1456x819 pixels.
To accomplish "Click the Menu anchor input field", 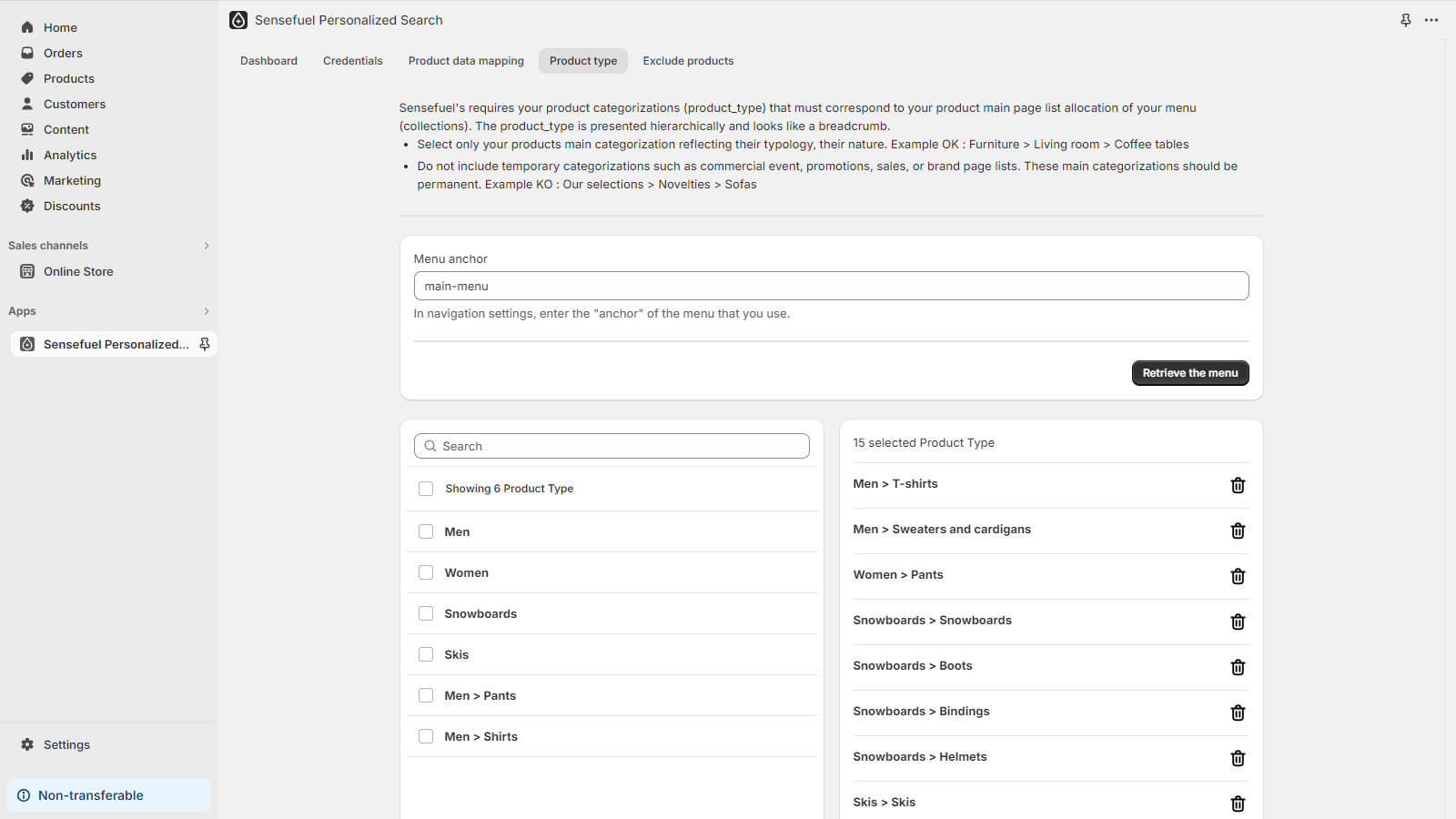I will [831, 286].
